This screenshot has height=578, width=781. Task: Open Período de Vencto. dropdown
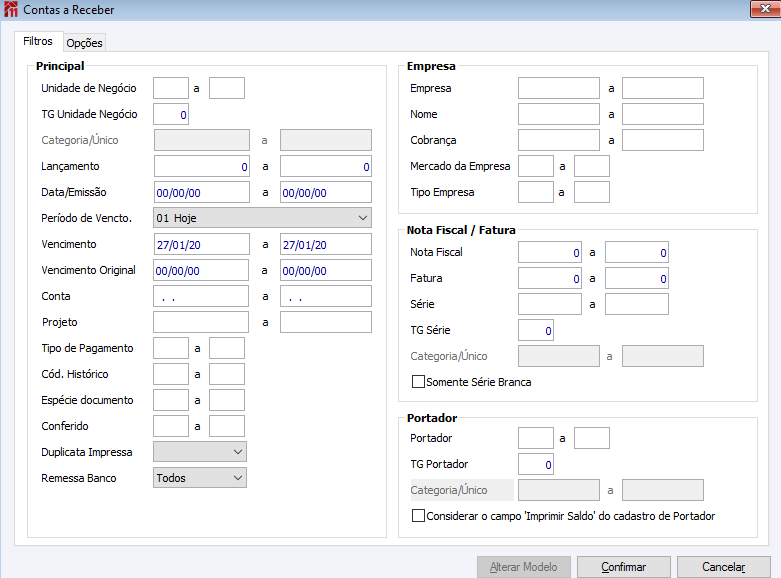262,218
